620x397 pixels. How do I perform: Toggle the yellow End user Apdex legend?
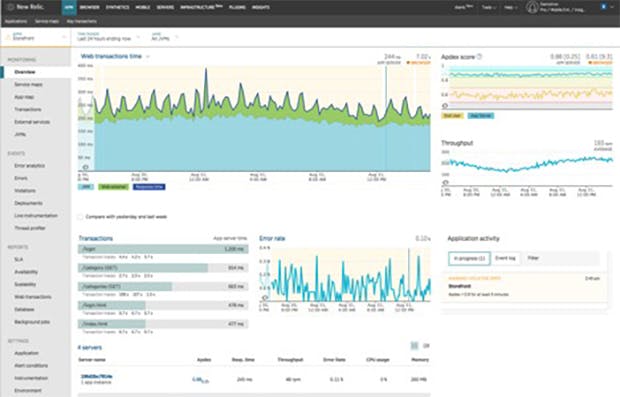(452, 116)
